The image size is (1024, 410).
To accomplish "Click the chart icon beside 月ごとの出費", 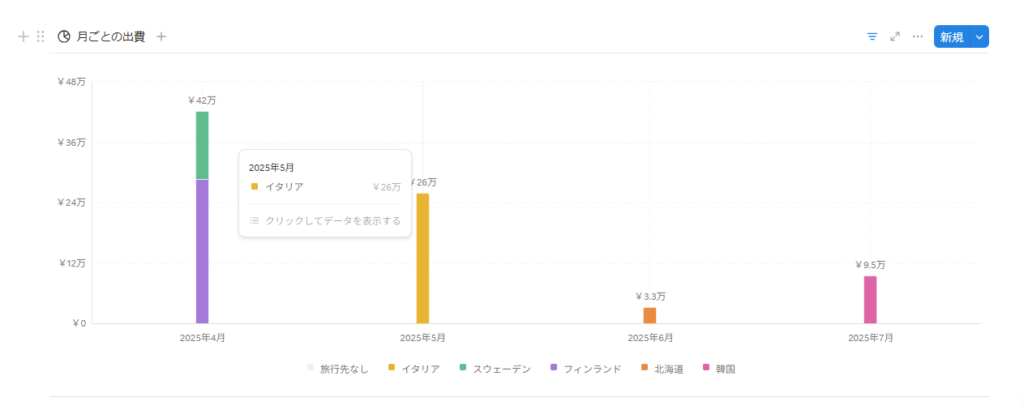I will pos(63,37).
